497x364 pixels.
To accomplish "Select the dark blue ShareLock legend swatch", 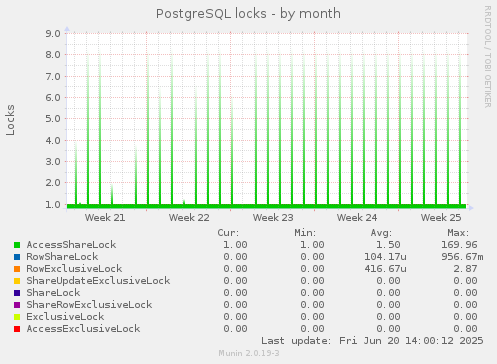I will pos(17,293).
